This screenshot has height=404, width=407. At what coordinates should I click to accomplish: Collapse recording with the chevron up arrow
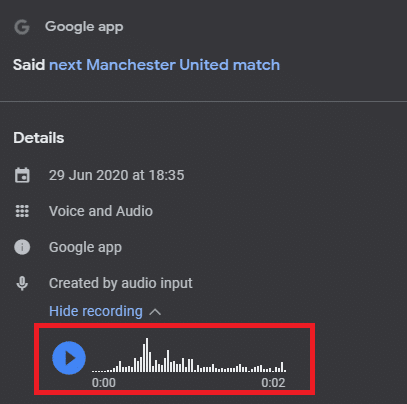(x=155, y=312)
